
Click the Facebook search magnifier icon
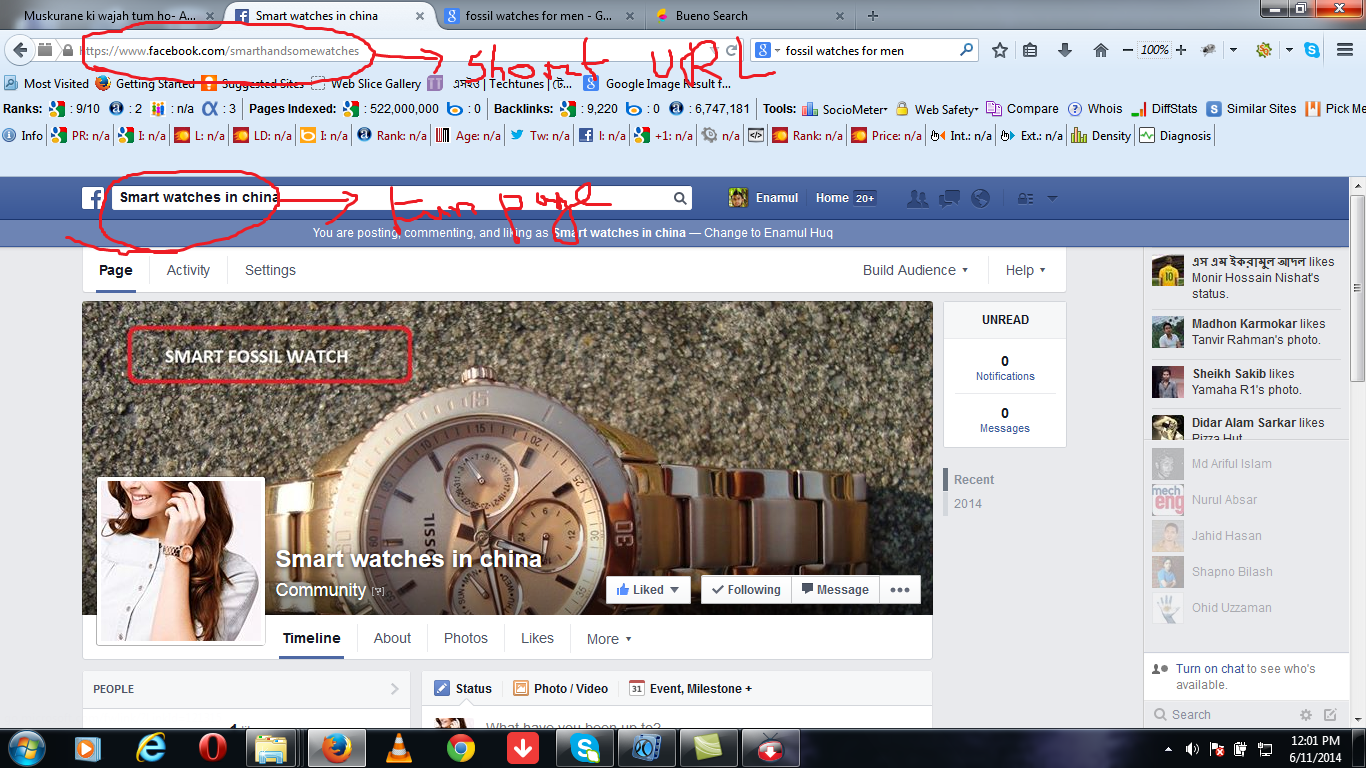[x=680, y=198]
